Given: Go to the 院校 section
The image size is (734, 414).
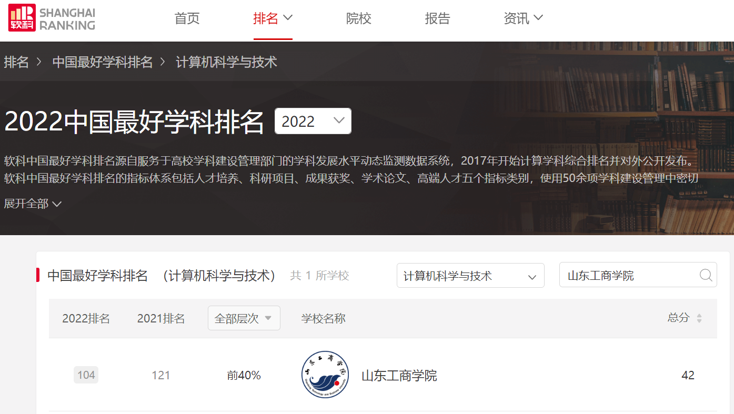Looking at the screenshot, I should 359,18.
